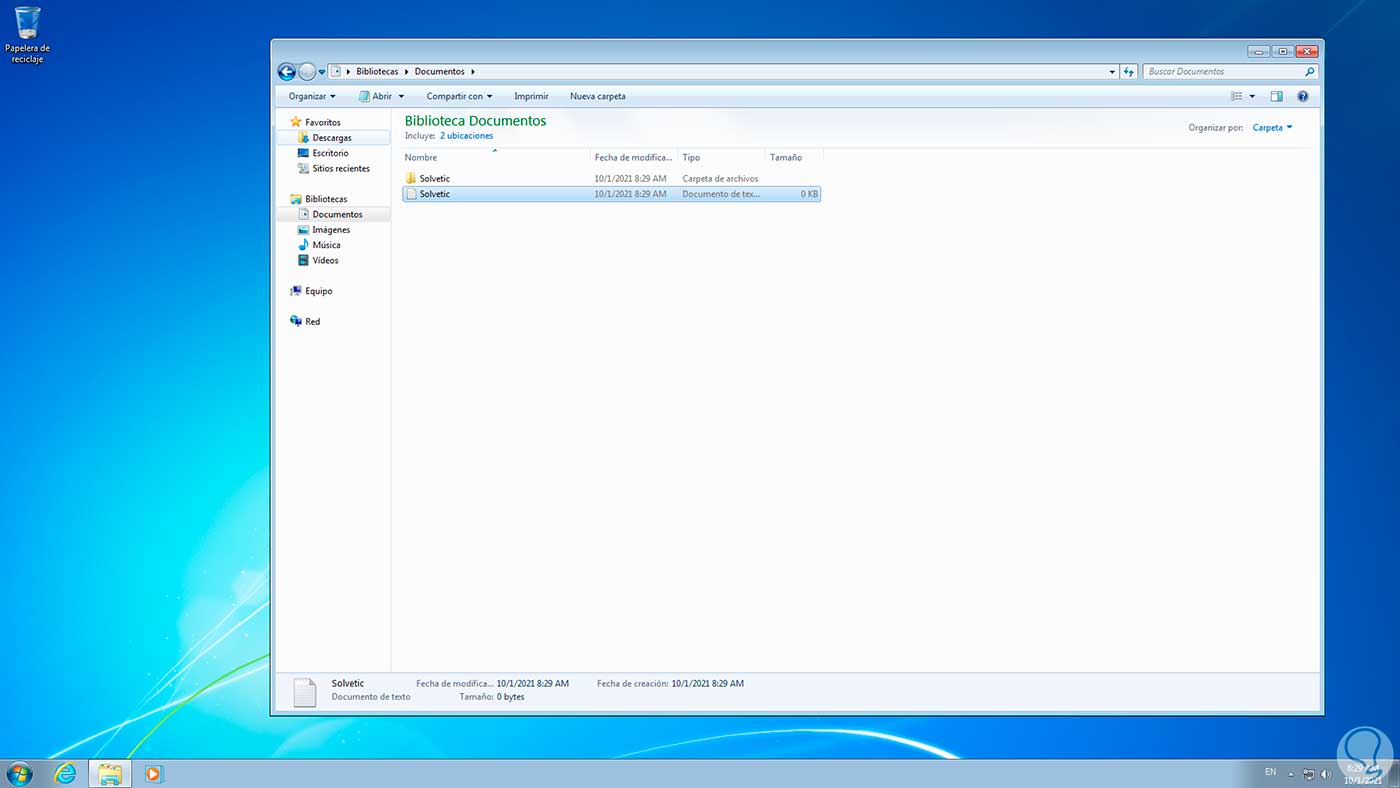Select Equipo in the navigation pane
The height and width of the screenshot is (788, 1400).
point(318,291)
